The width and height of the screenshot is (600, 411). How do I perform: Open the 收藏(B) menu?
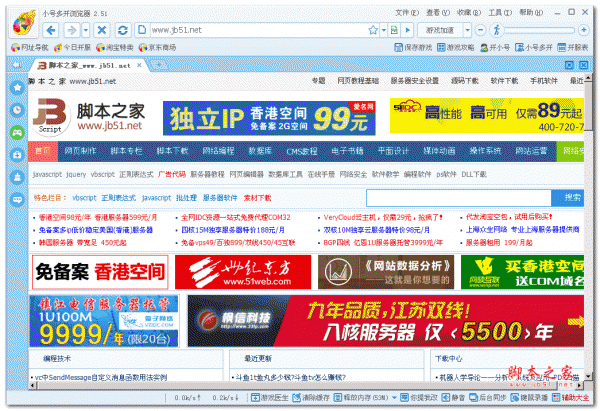click(469, 13)
